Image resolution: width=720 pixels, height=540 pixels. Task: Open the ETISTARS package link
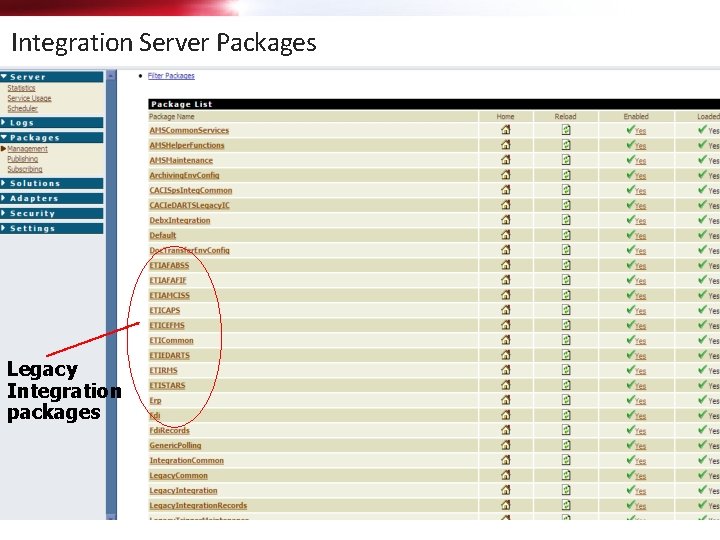(167, 385)
